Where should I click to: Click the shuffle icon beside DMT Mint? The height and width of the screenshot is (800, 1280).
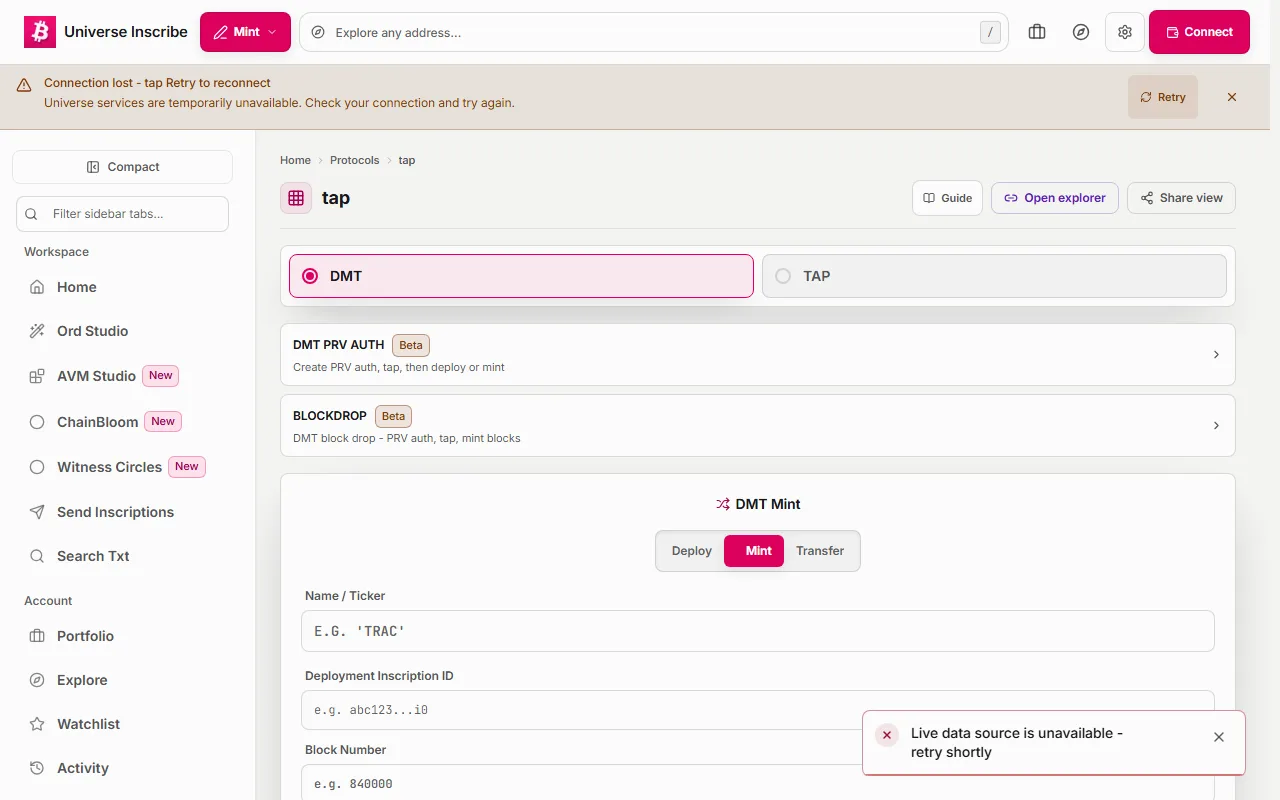click(x=723, y=504)
